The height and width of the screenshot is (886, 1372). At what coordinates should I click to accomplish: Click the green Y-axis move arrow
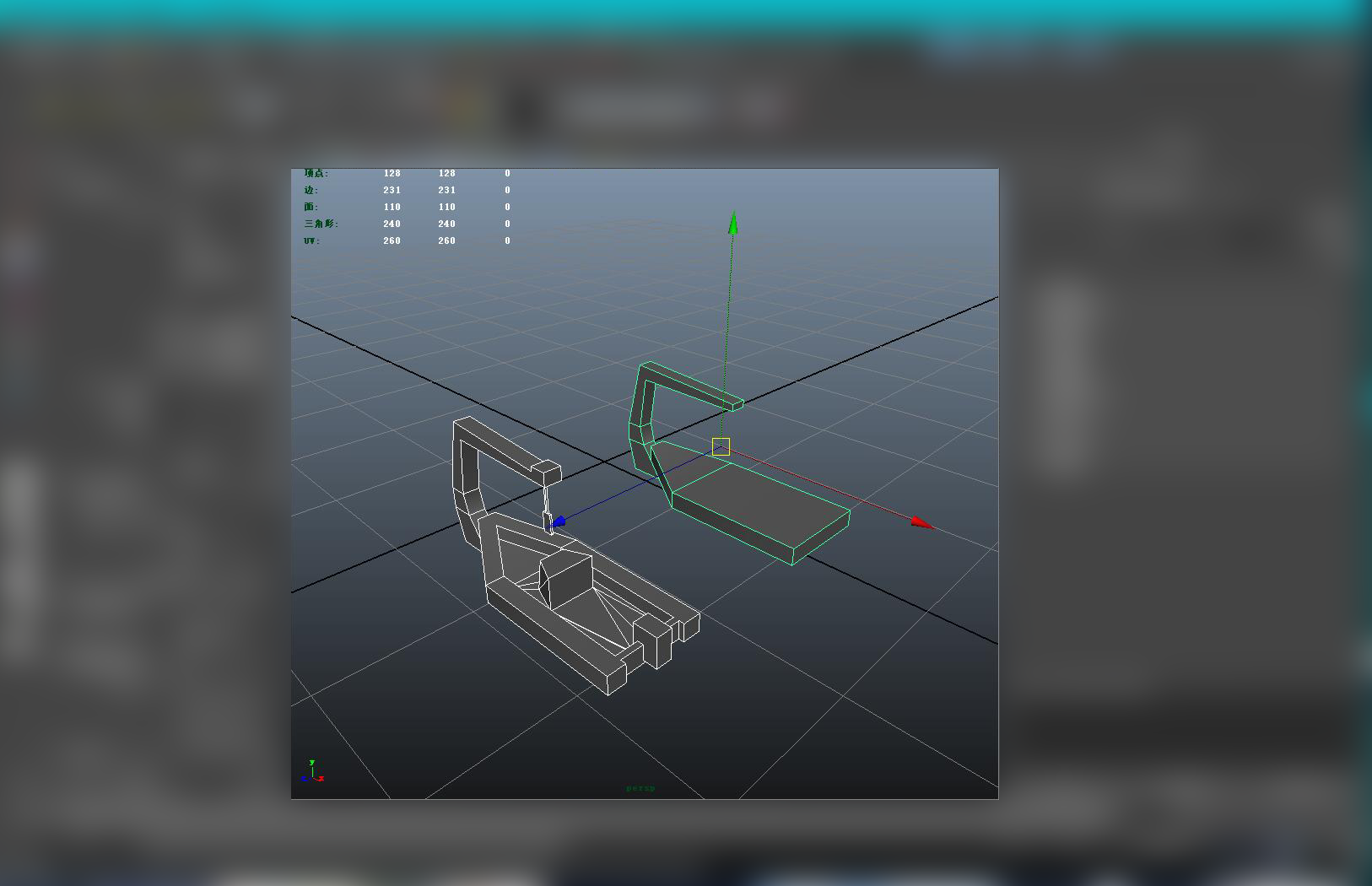(x=733, y=223)
